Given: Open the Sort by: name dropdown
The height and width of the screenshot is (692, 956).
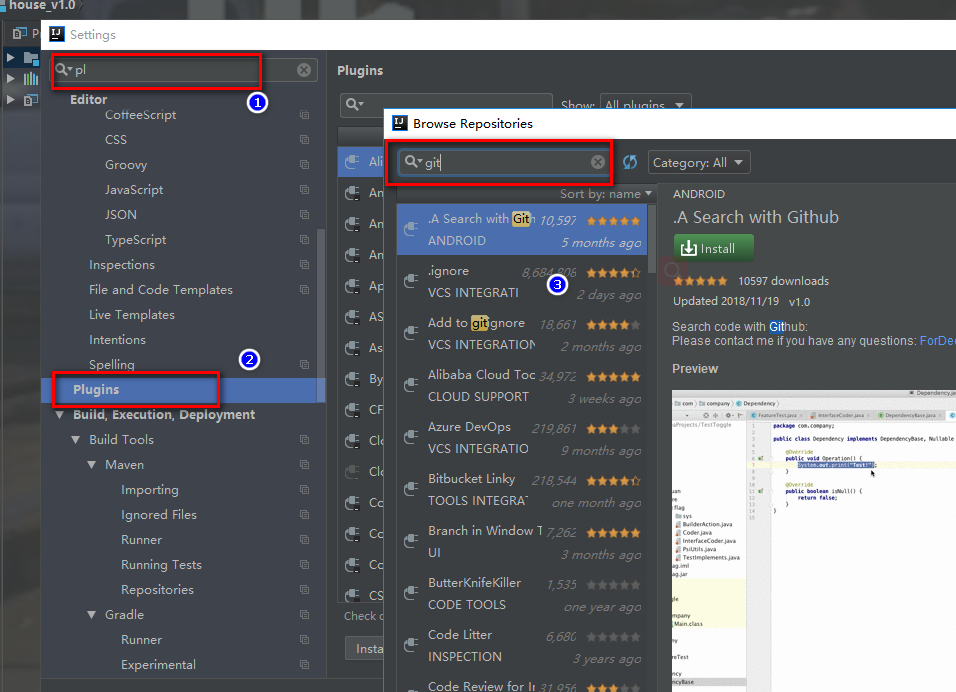Looking at the screenshot, I should pos(605,194).
